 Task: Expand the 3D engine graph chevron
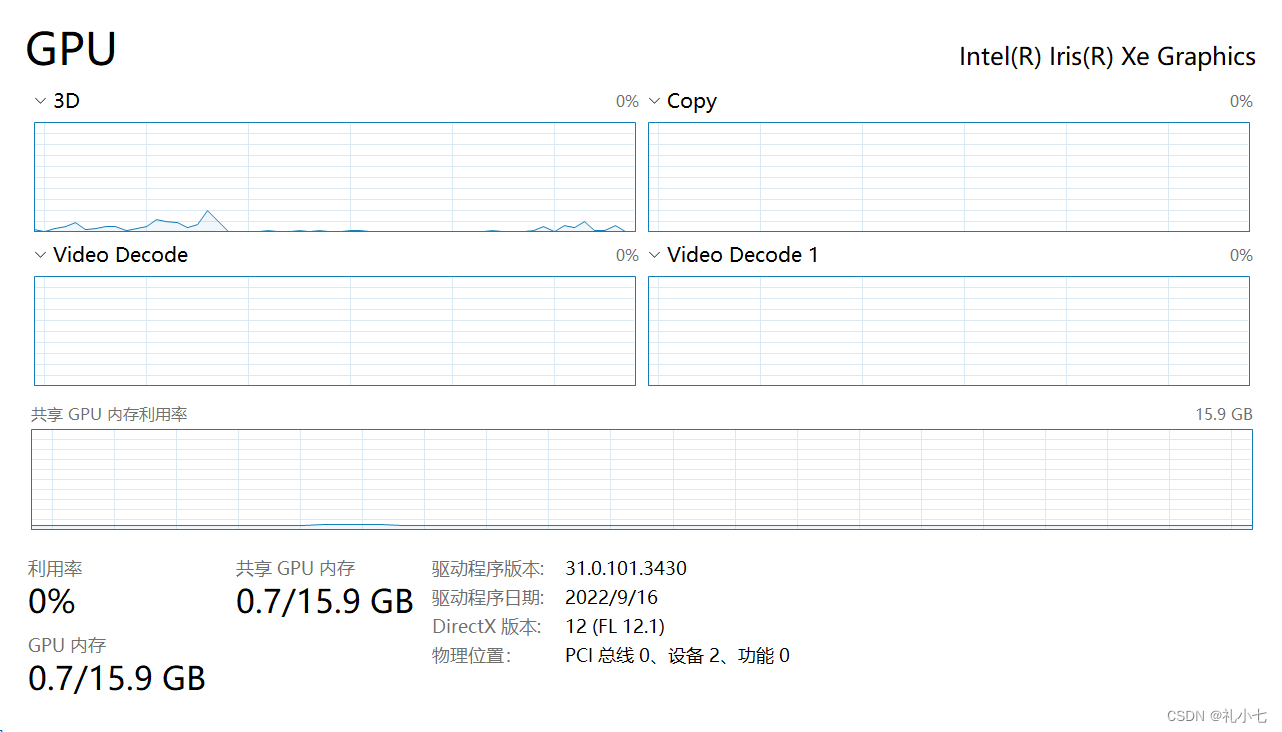tap(40, 101)
